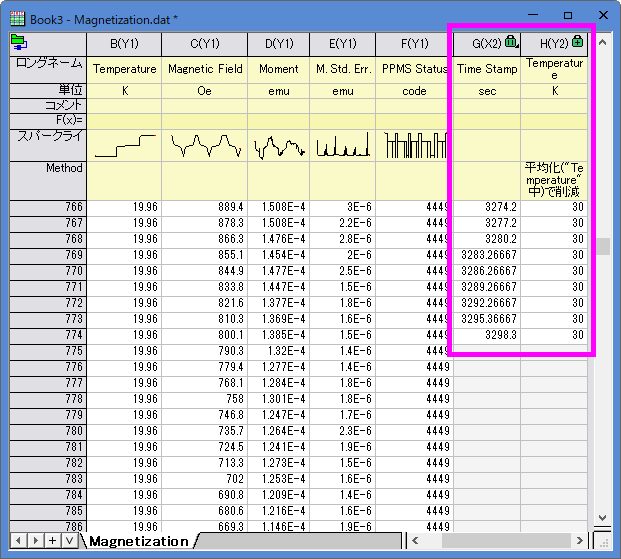Open the sheet list V dropdown button
This screenshot has height=559, width=621.
pyautogui.click(x=69, y=540)
